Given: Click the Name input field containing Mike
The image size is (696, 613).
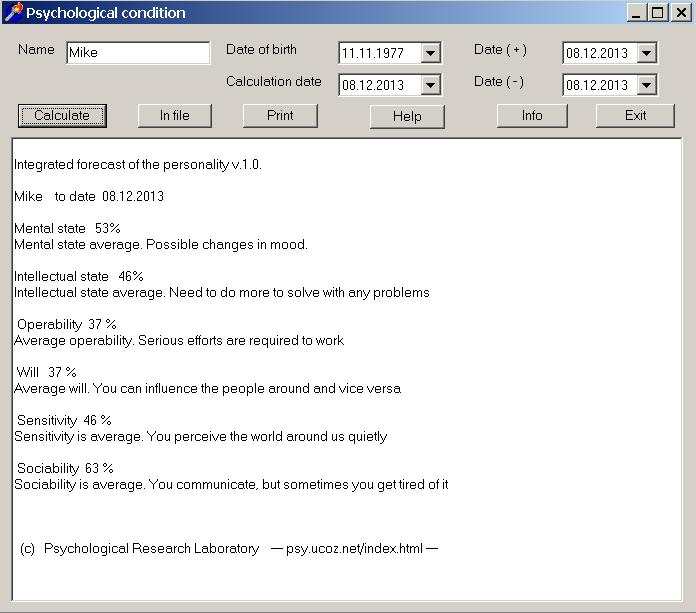Looking at the screenshot, I should (138, 53).
